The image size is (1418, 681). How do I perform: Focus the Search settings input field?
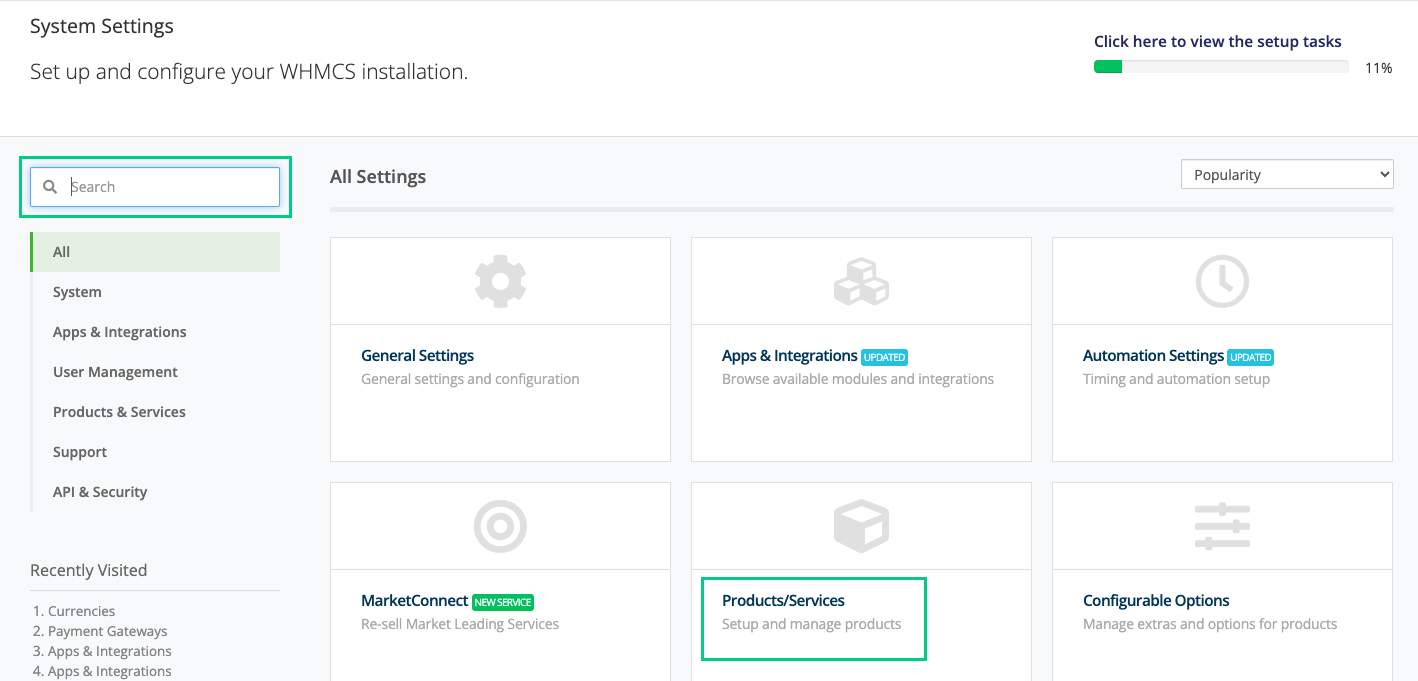coord(155,187)
